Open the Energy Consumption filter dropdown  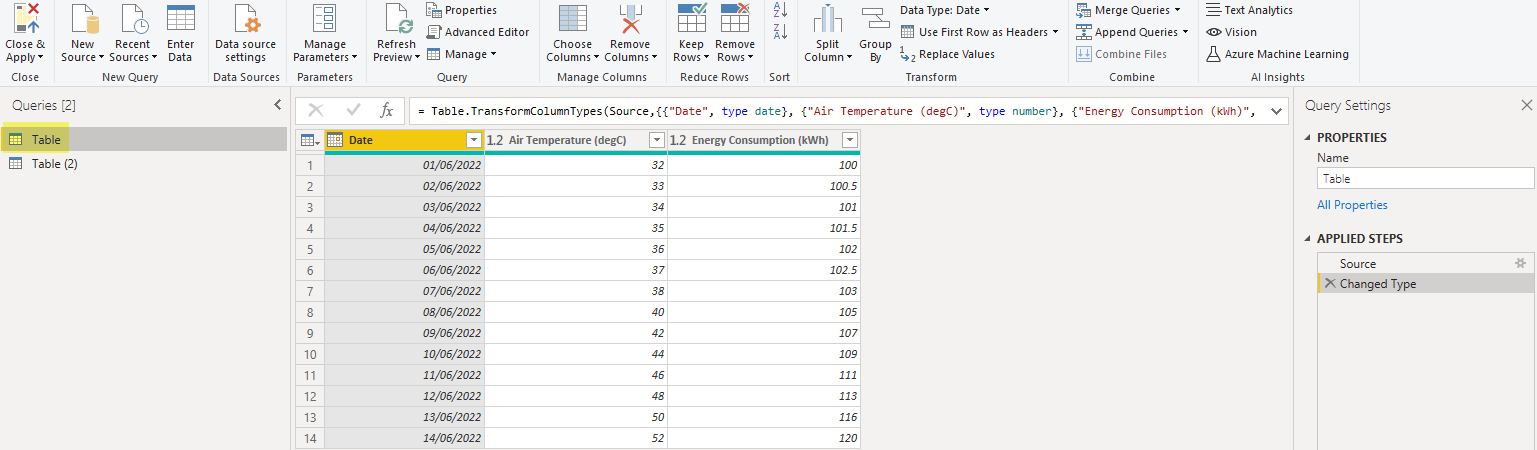tap(849, 140)
